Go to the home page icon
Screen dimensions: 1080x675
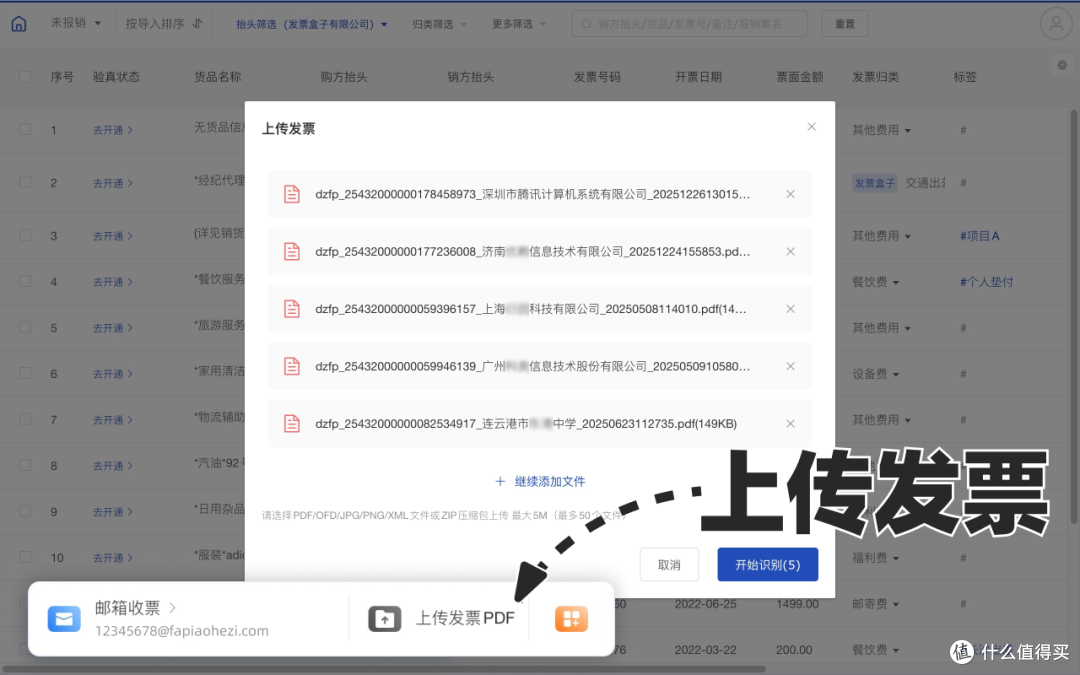[x=19, y=24]
